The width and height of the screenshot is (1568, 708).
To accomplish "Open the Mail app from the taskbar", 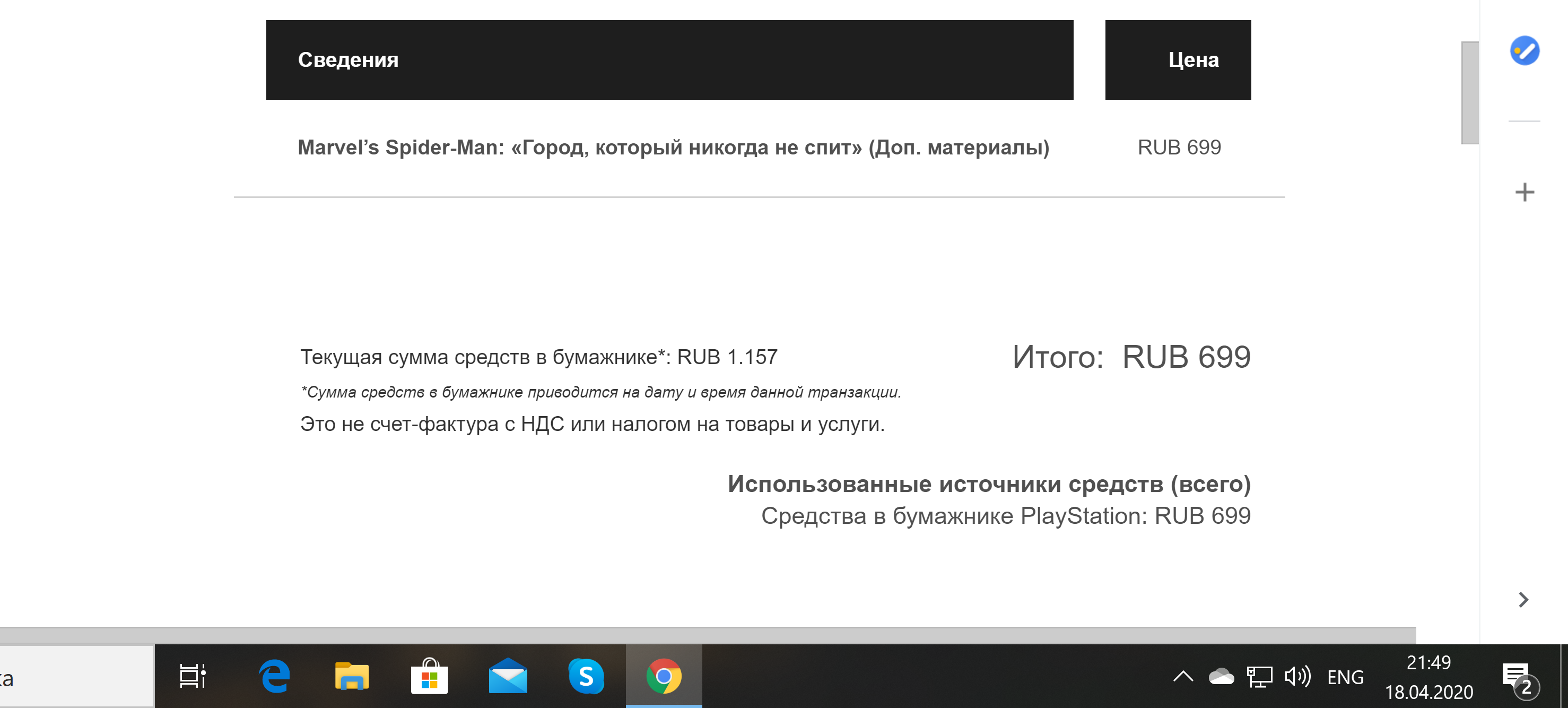I will coord(508,676).
